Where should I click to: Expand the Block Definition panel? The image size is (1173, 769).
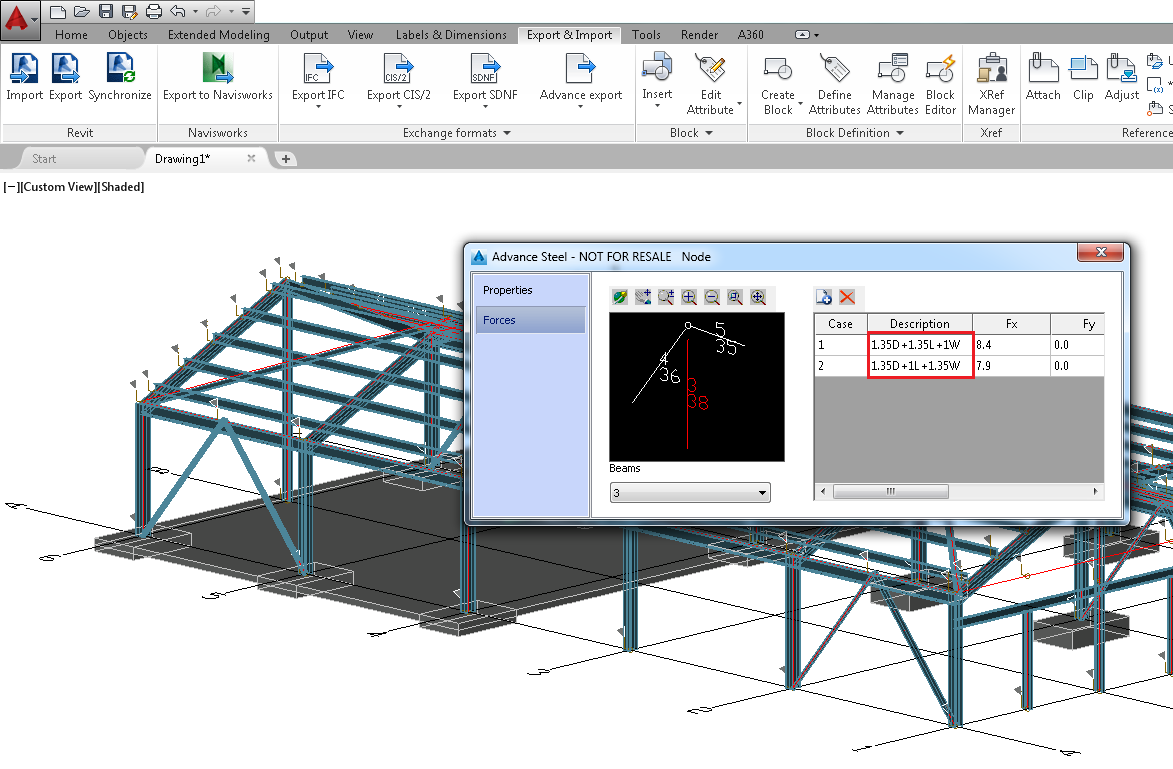pyautogui.click(x=855, y=132)
